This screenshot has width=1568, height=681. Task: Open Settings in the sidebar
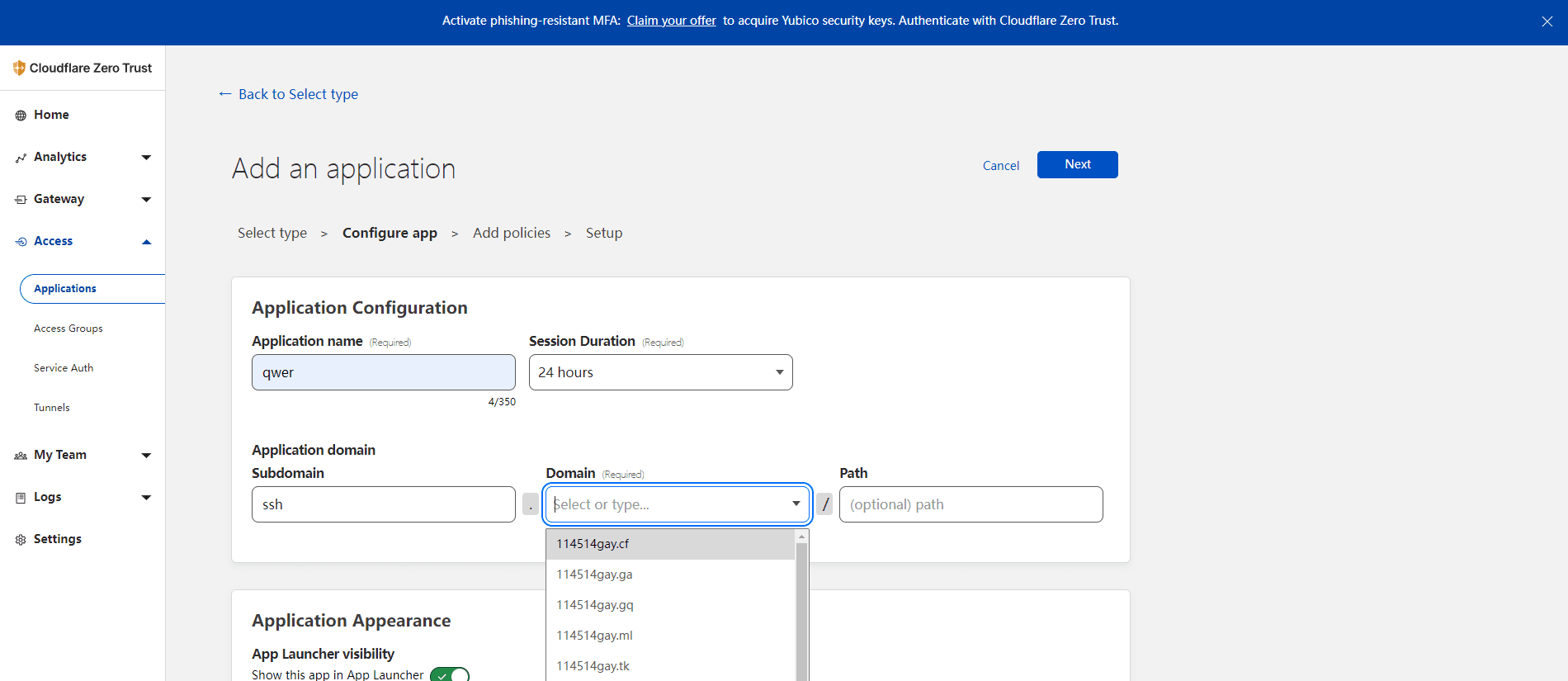click(58, 539)
